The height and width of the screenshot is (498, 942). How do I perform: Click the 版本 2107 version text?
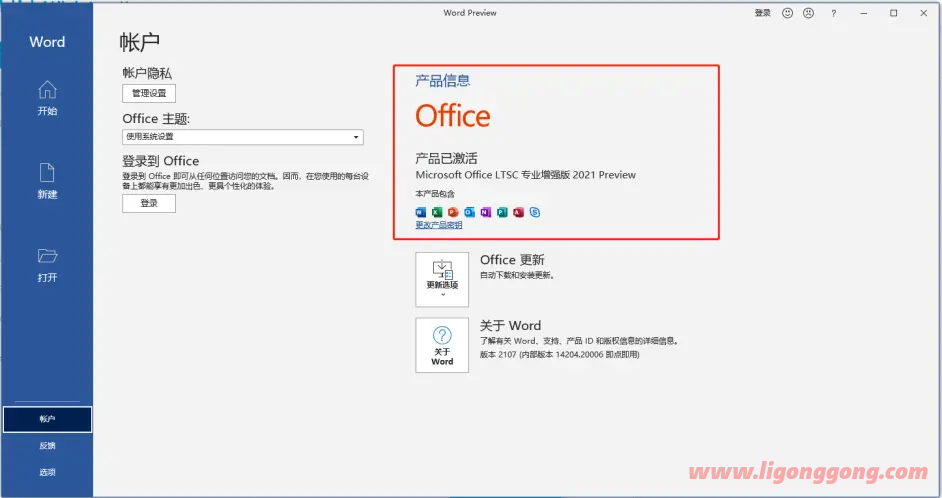pos(559,355)
